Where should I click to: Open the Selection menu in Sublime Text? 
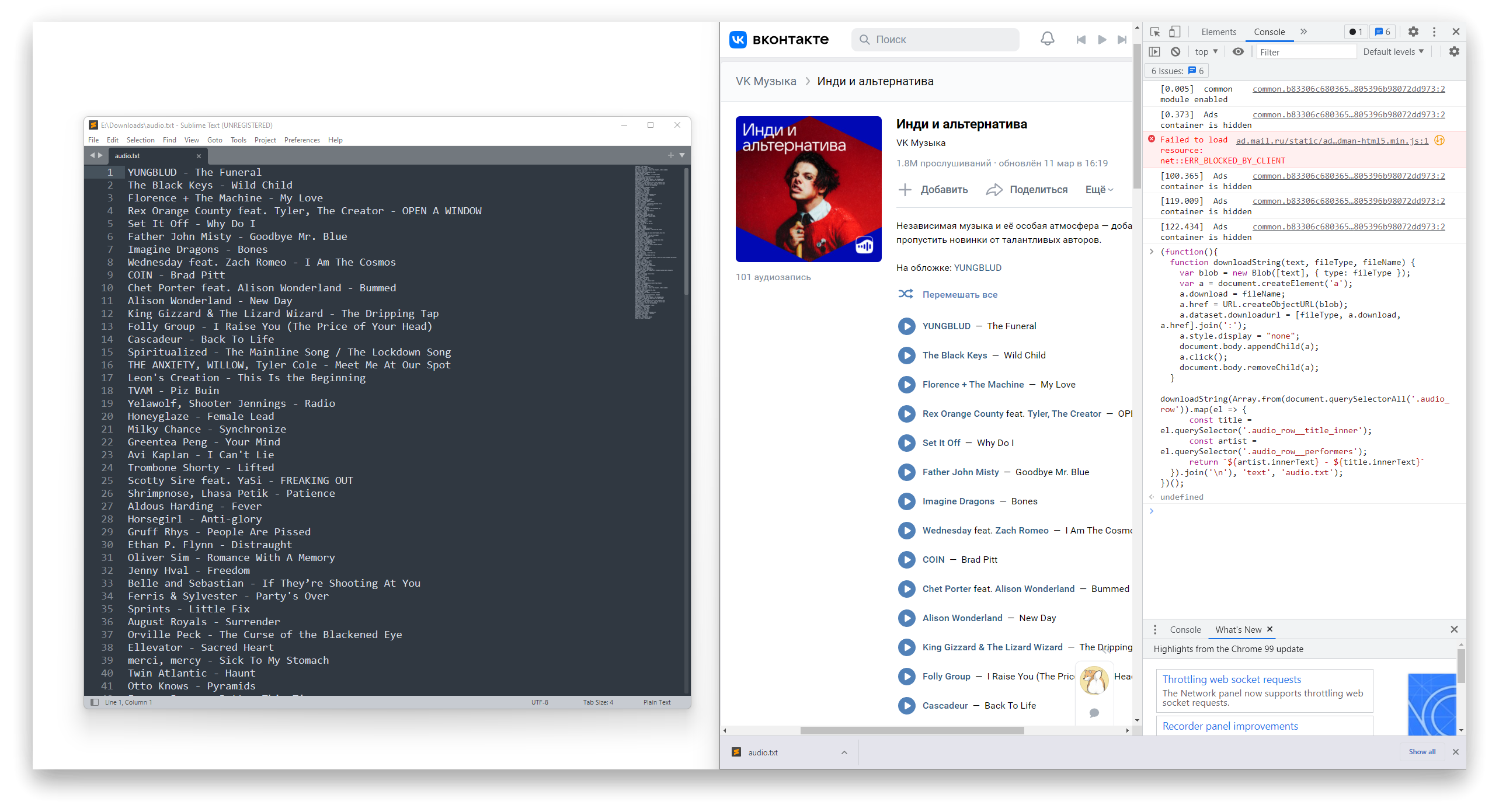[140, 140]
